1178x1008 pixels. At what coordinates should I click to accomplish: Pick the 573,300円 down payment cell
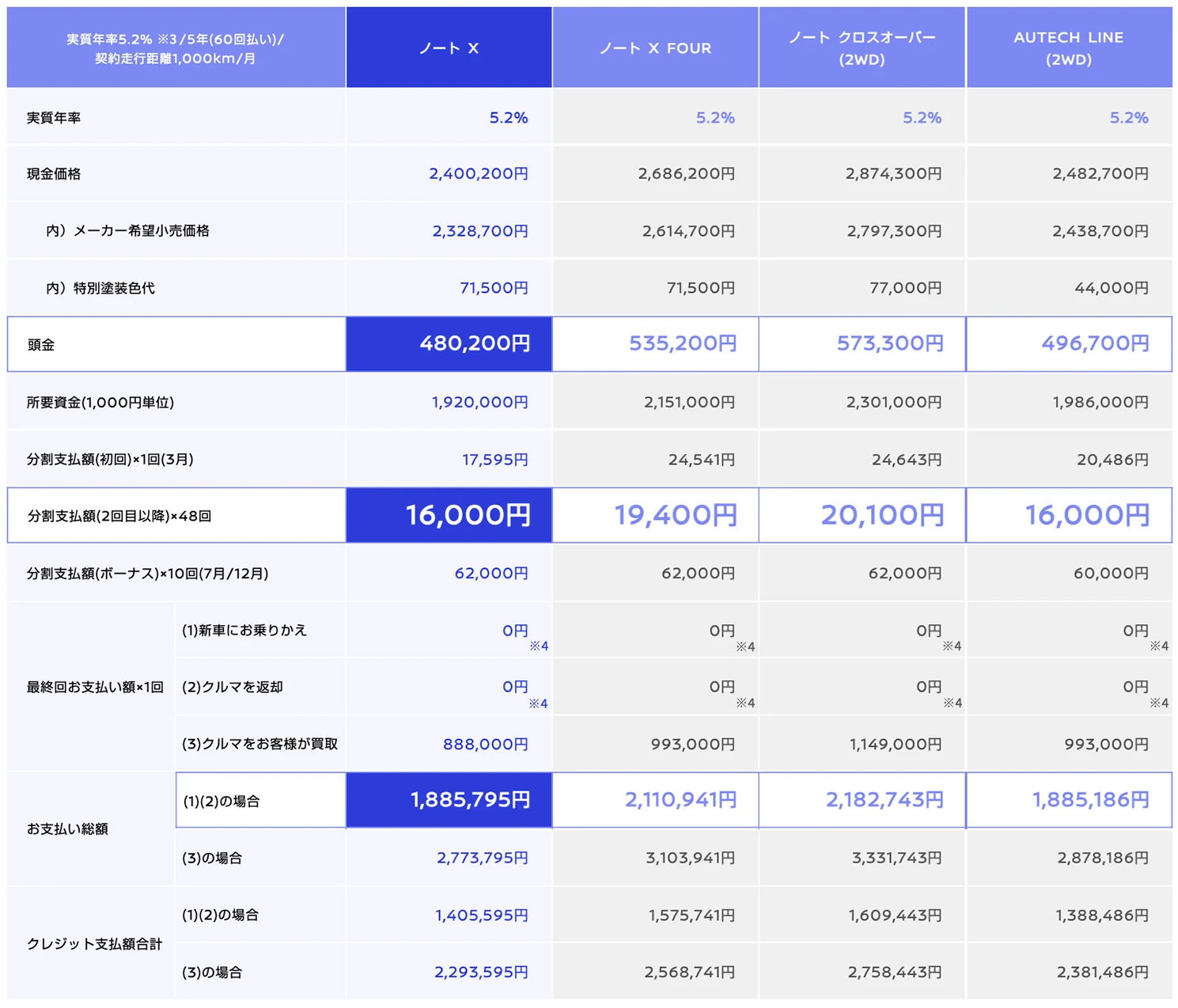(x=862, y=344)
